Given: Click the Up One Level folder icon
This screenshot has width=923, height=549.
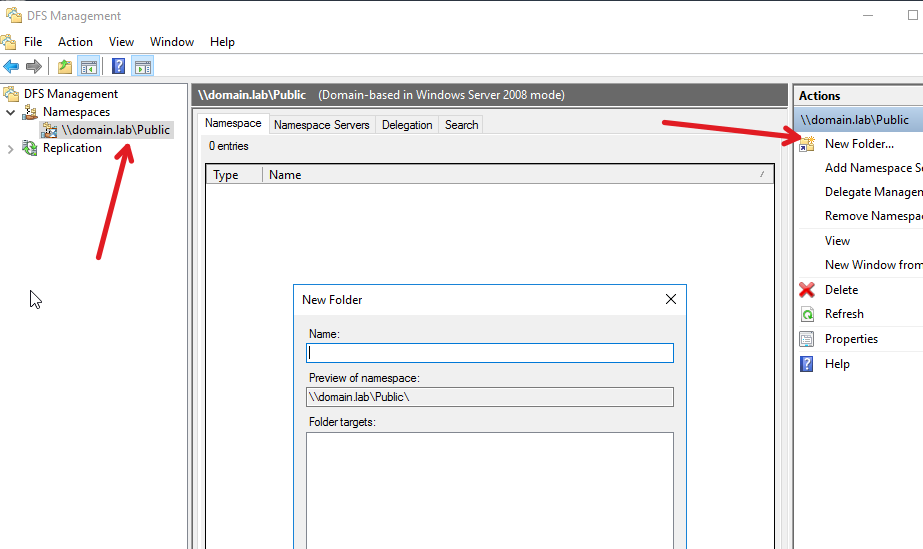Looking at the screenshot, I should pyautogui.click(x=64, y=67).
